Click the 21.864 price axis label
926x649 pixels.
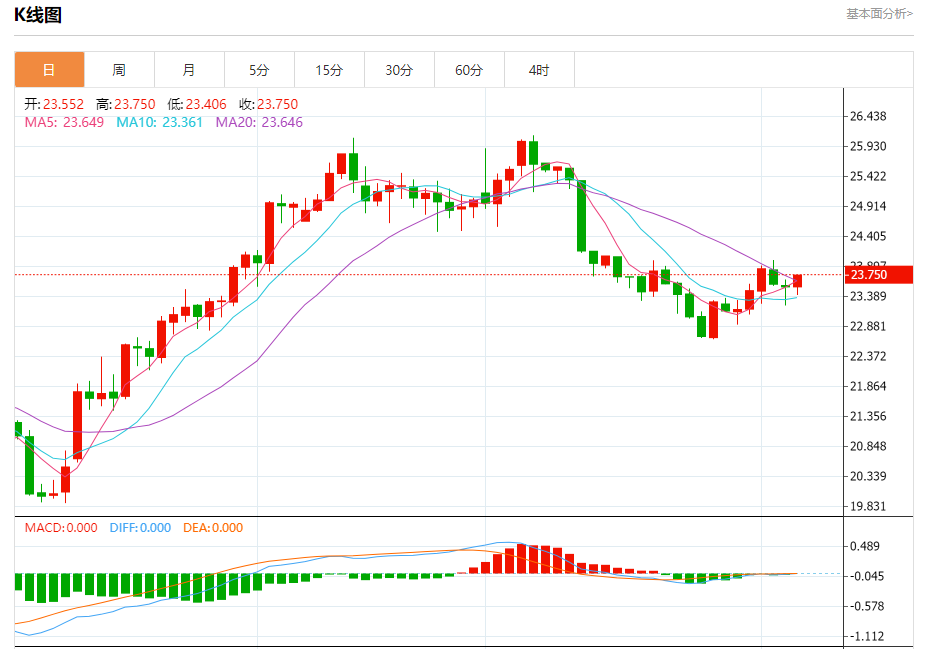(868, 387)
